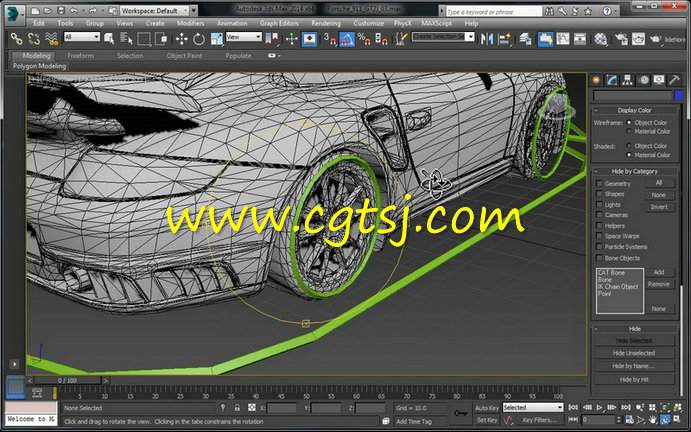
Task: Click the Invert category button
Action: 659,207
